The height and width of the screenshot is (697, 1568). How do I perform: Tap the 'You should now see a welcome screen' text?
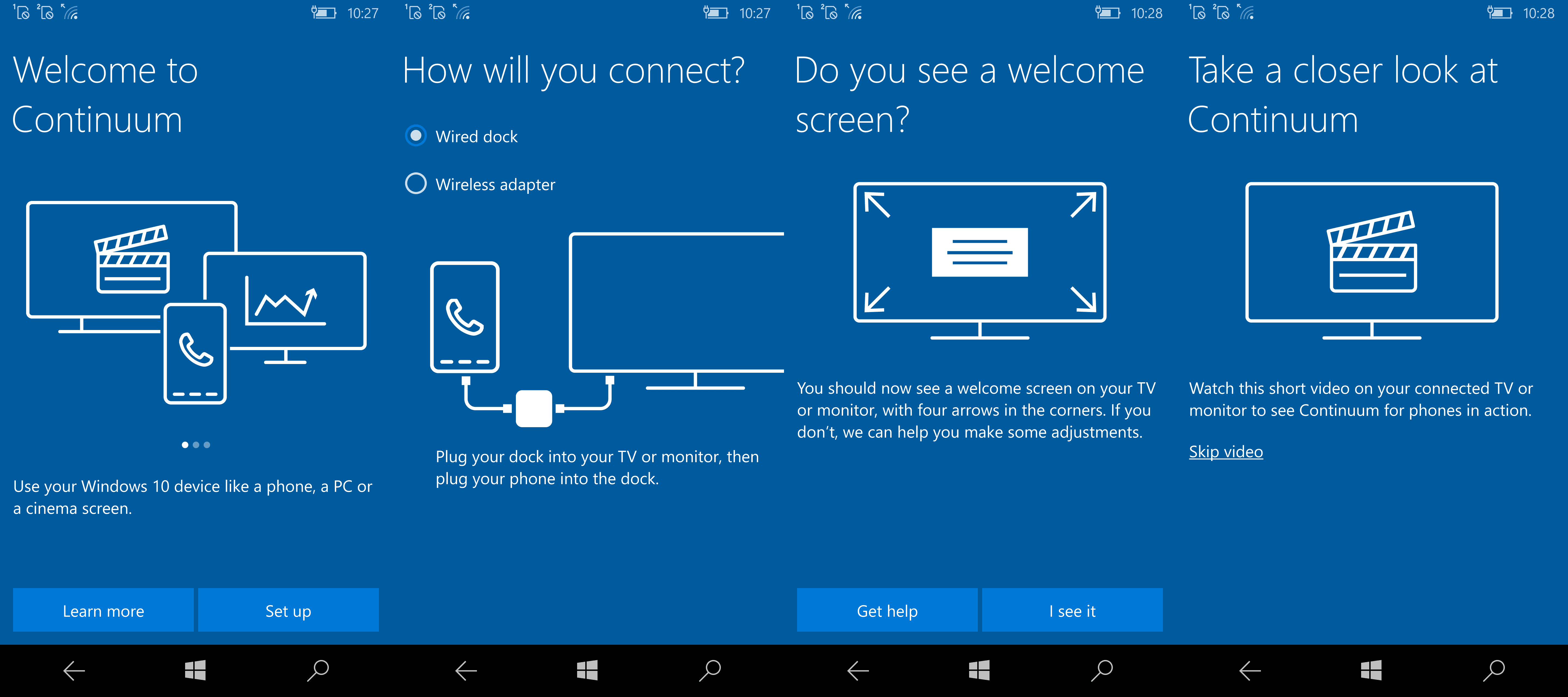(976, 410)
